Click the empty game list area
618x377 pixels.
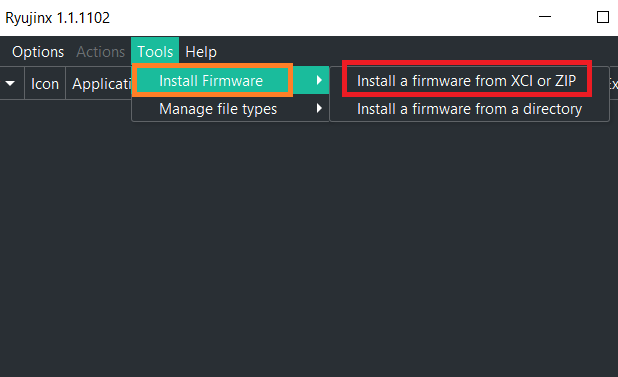[x=309, y=244]
